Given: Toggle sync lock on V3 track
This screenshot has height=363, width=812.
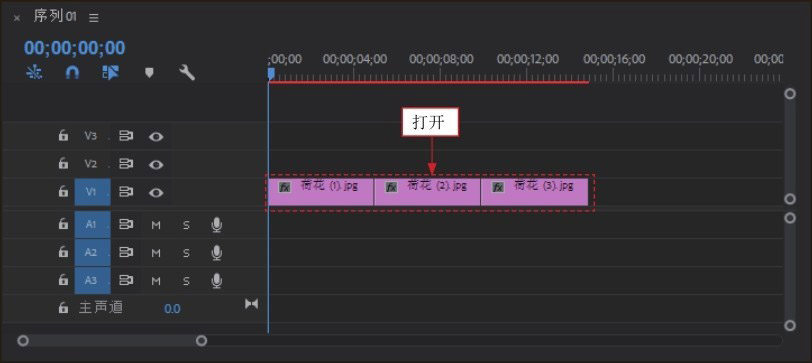Looking at the screenshot, I should click(x=126, y=136).
